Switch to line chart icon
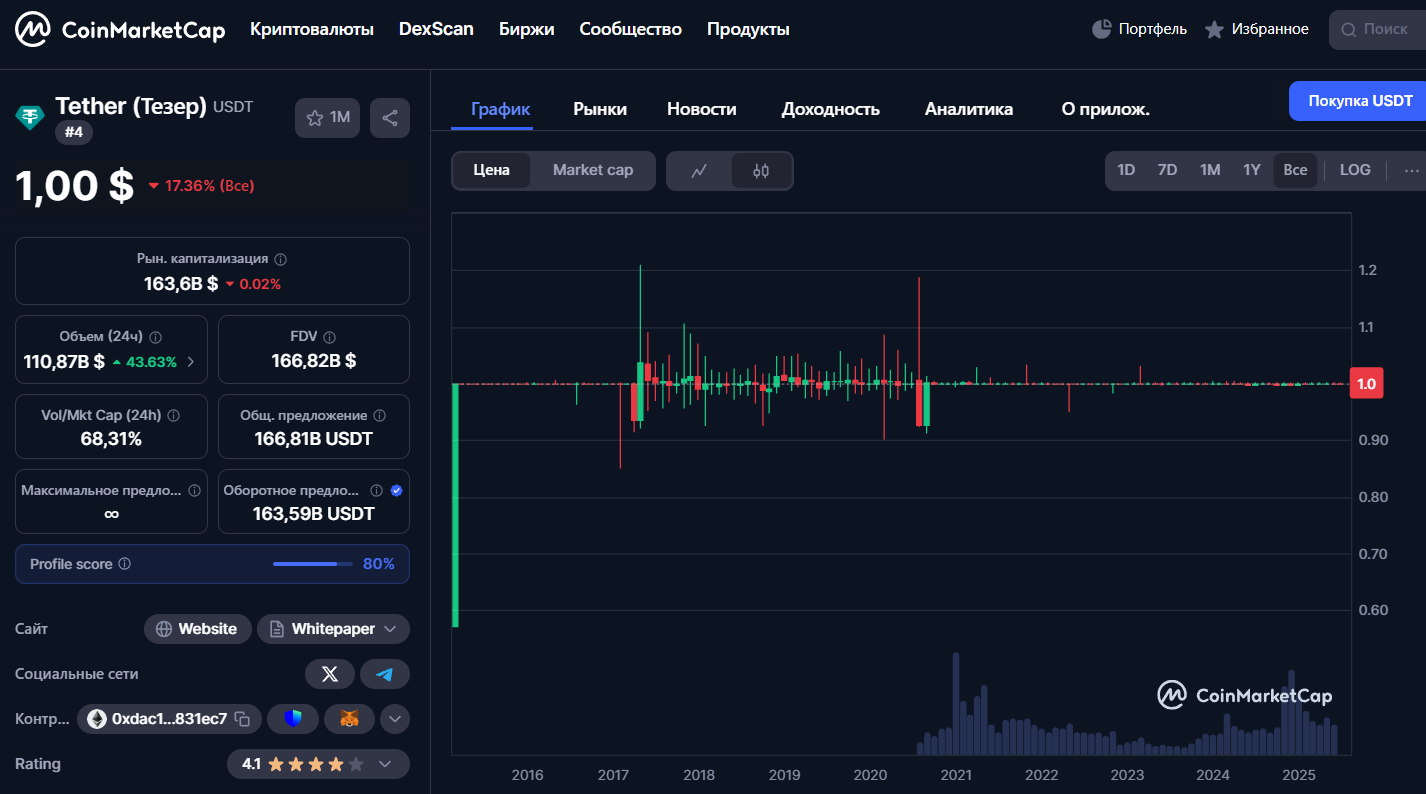Viewport: 1426px width, 794px height. click(700, 171)
